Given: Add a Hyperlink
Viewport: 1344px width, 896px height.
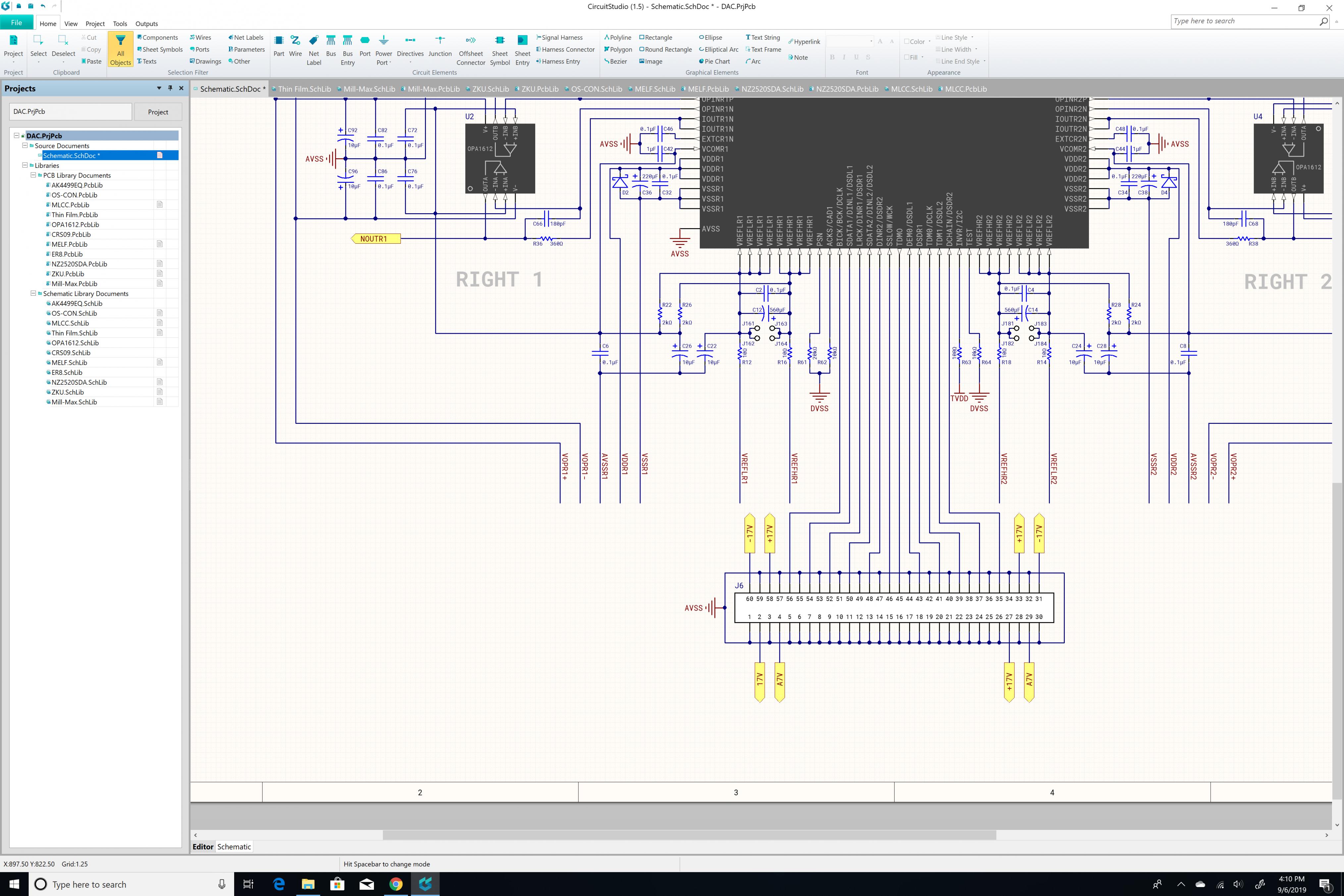Looking at the screenshot, I should pos(804,42).
